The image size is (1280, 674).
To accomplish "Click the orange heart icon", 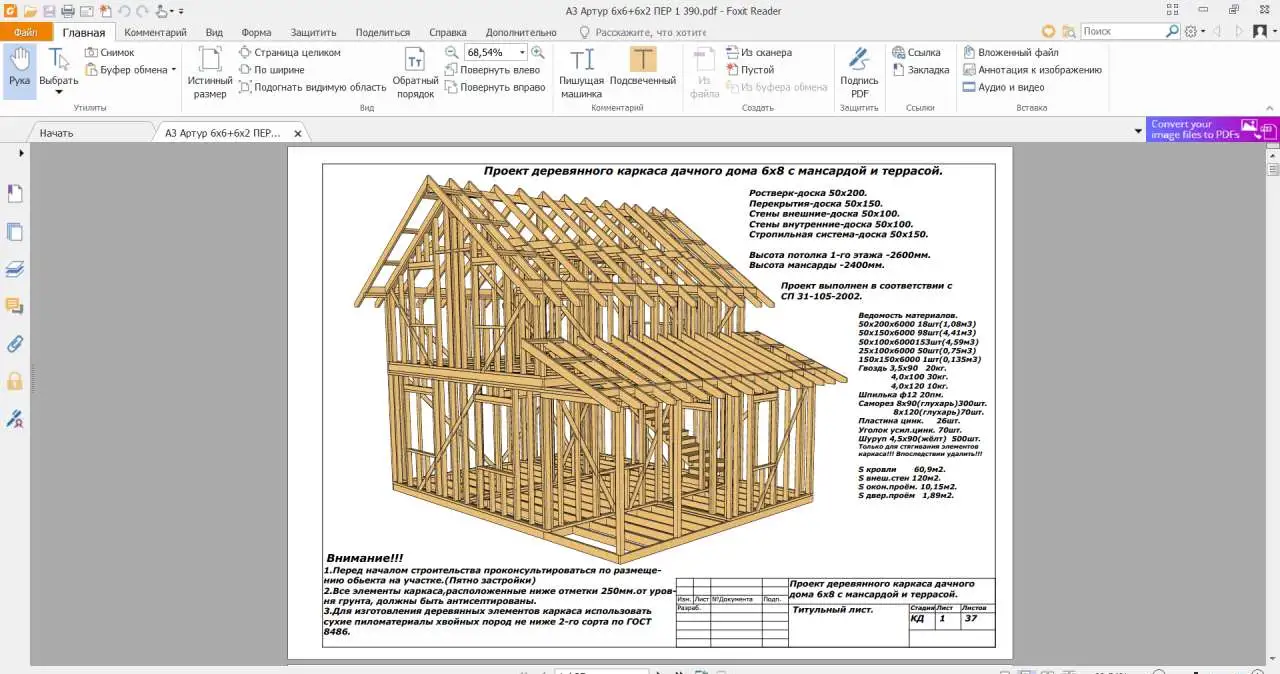I will (1048, 31).
